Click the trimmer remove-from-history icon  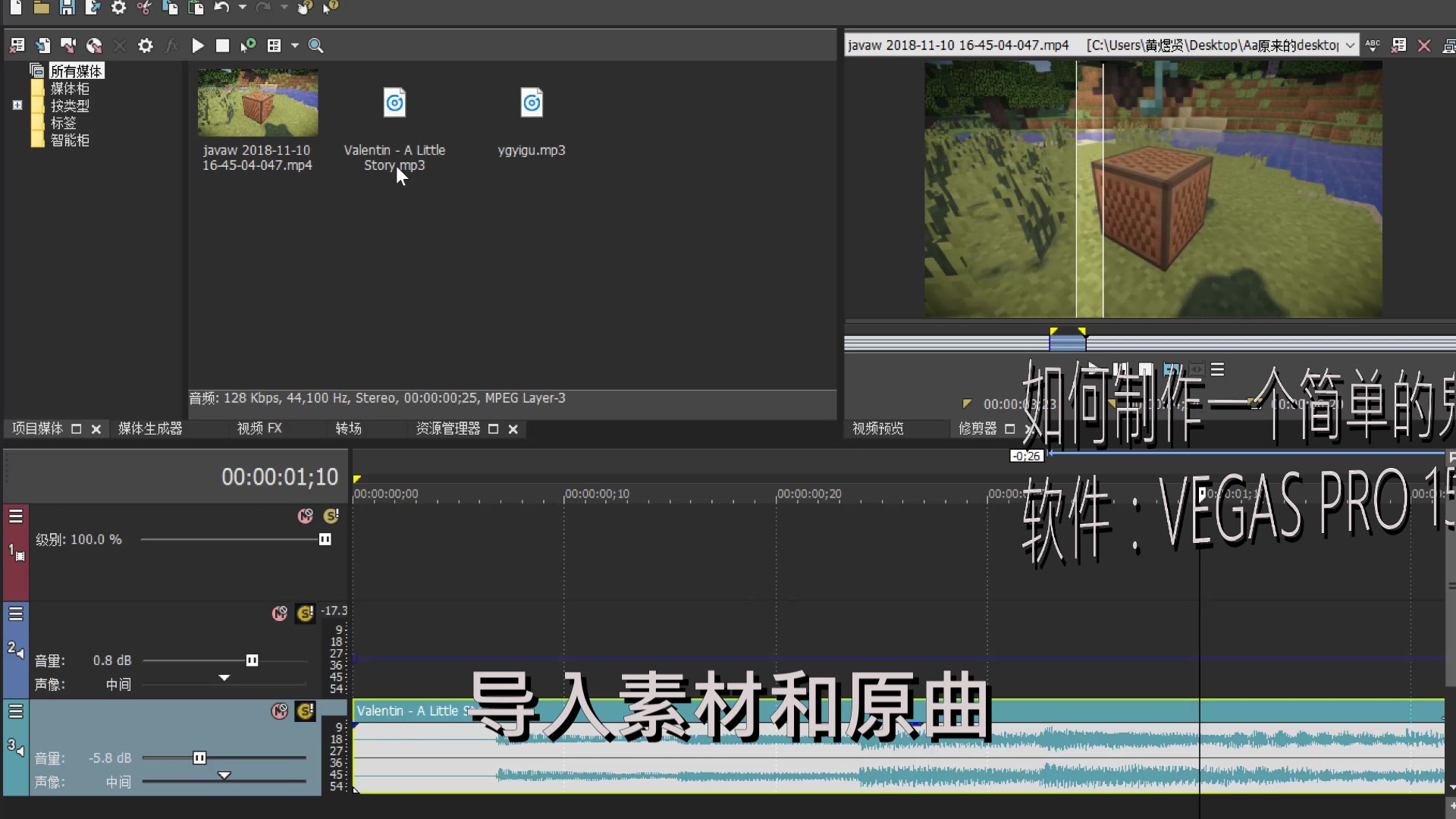click(x=1398, y=45)
